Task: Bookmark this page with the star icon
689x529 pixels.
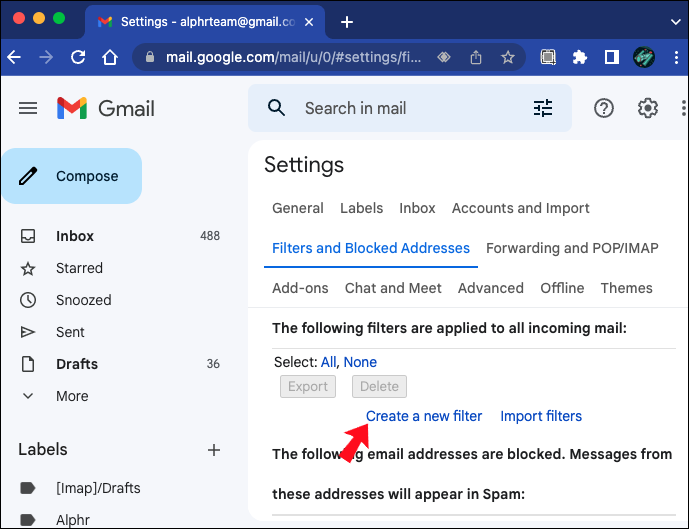Action: click(x=508, y=57)
